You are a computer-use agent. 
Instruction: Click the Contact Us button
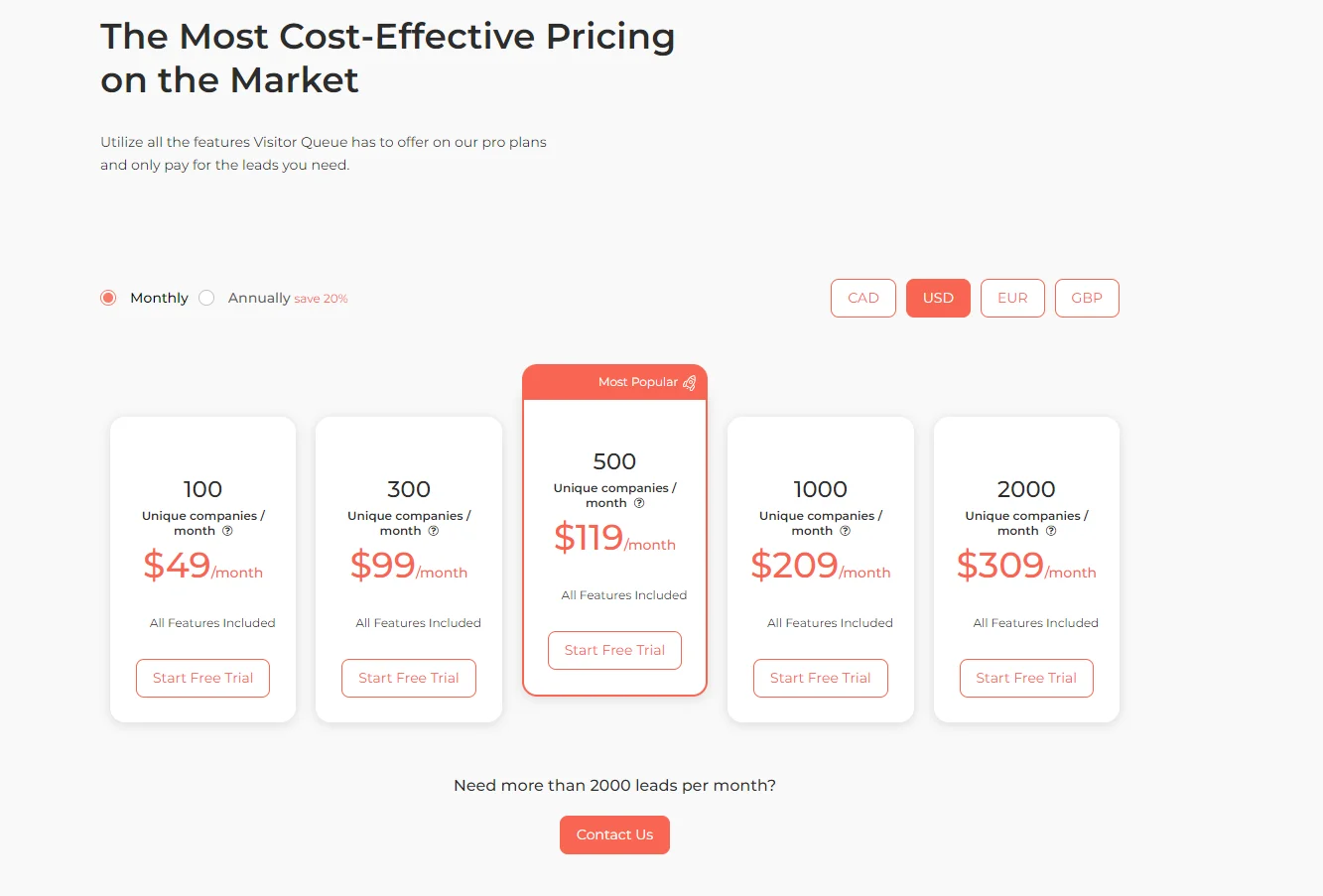614,834
